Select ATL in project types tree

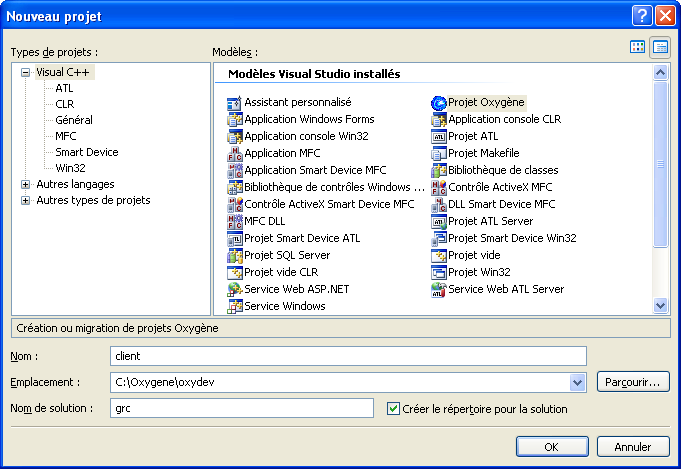point(64,88)
